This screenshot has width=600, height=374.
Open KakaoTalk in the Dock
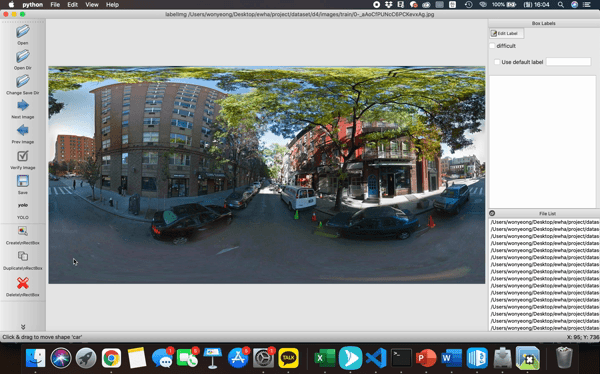[289, 358]
